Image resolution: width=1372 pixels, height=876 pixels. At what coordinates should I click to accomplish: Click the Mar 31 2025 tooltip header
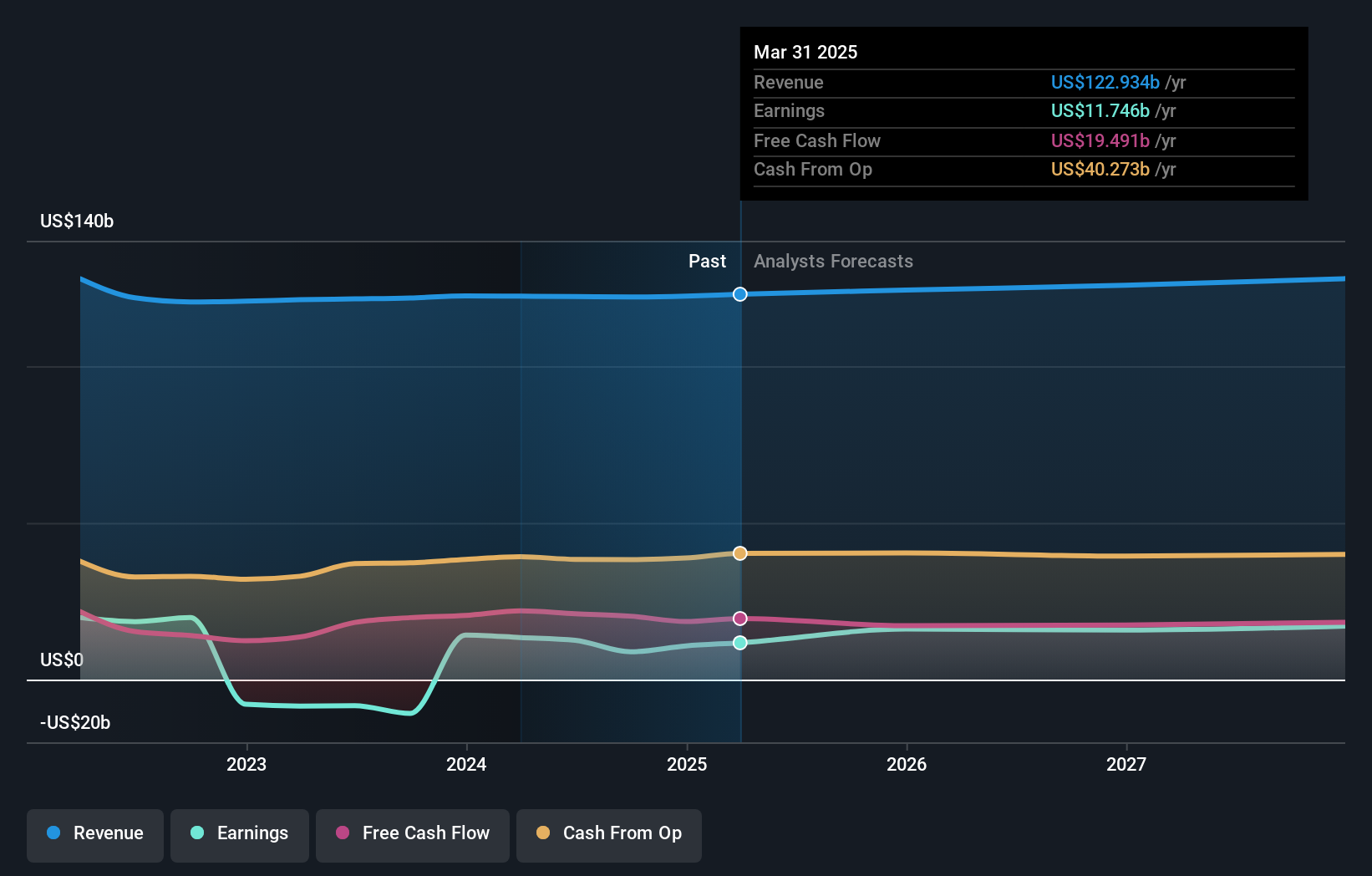(805, 52)
